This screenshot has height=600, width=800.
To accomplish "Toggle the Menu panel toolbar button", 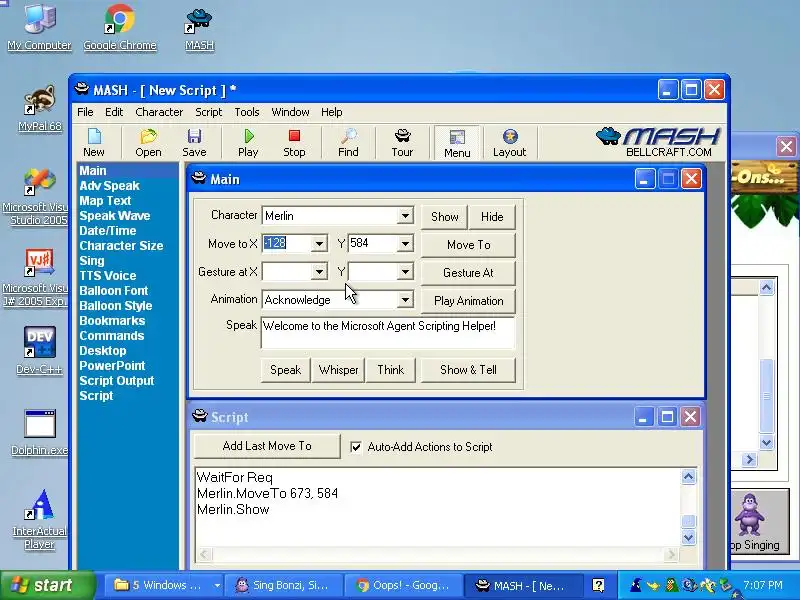I will tap(457, 143).
